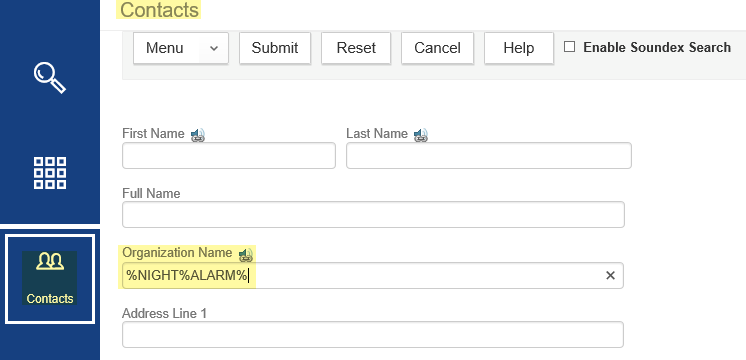Open Help for this page
The height and width of the screenshot is (360, 746).
tap(519, 48)
